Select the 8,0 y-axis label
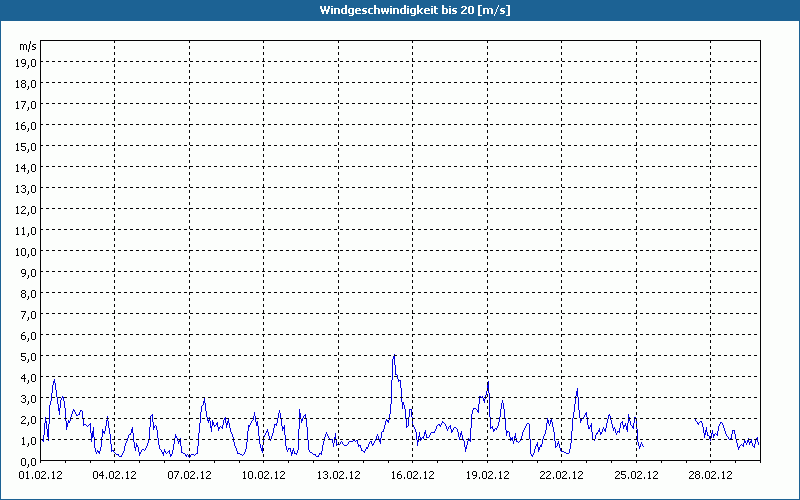Viewport: 800px width, 500px height. 28,294
